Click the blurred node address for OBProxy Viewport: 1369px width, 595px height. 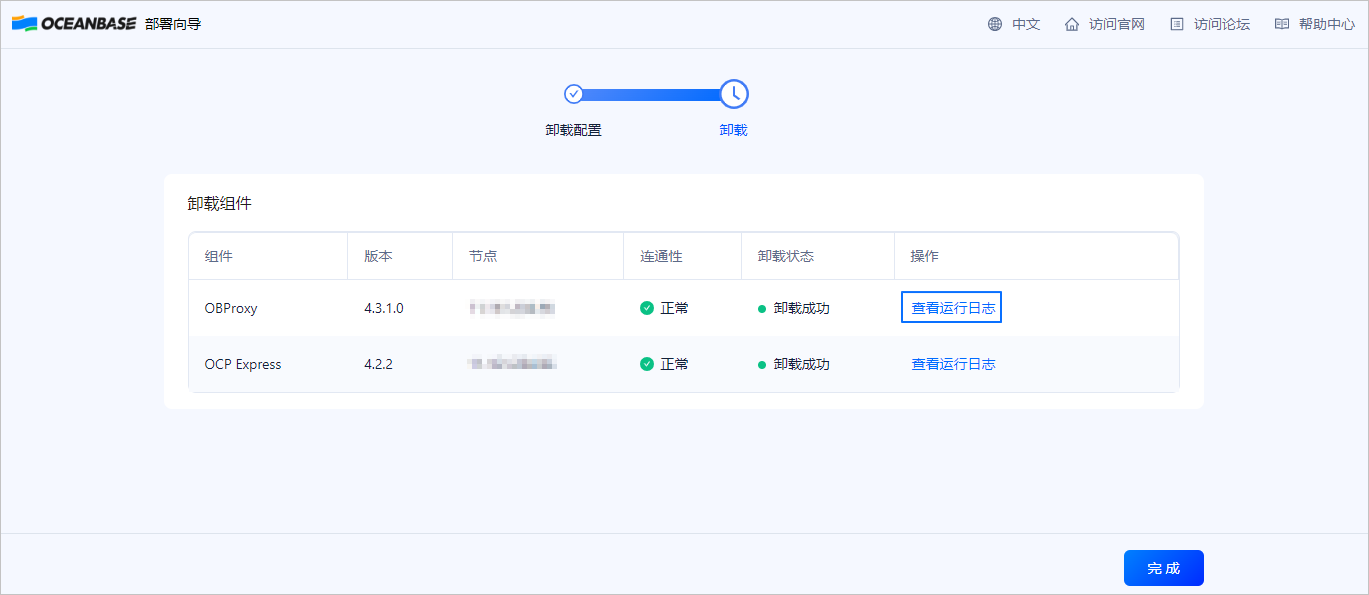(512, 308)
